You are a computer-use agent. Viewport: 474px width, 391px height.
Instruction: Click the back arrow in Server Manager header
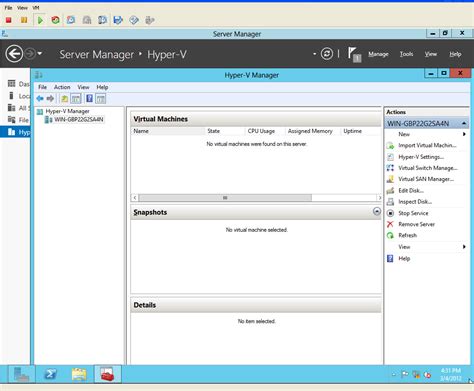[x=14, y=54]
